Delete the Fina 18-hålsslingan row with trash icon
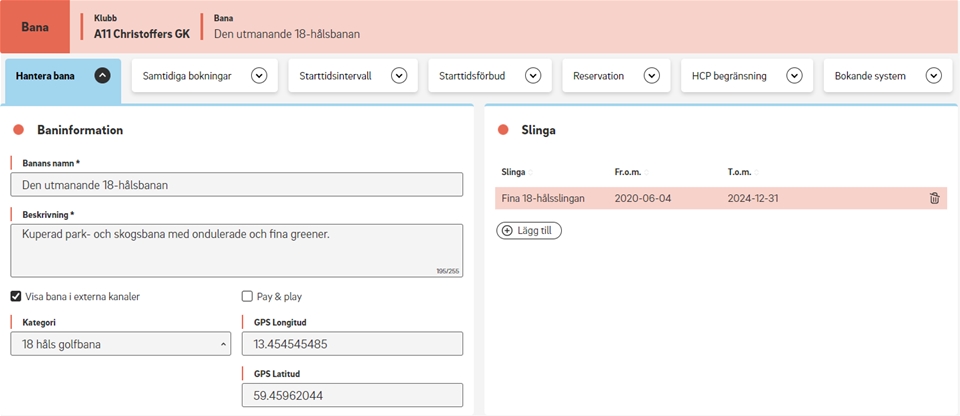This screenshot has height=416, width=960. pyautogui.click(x=934, y=198)
